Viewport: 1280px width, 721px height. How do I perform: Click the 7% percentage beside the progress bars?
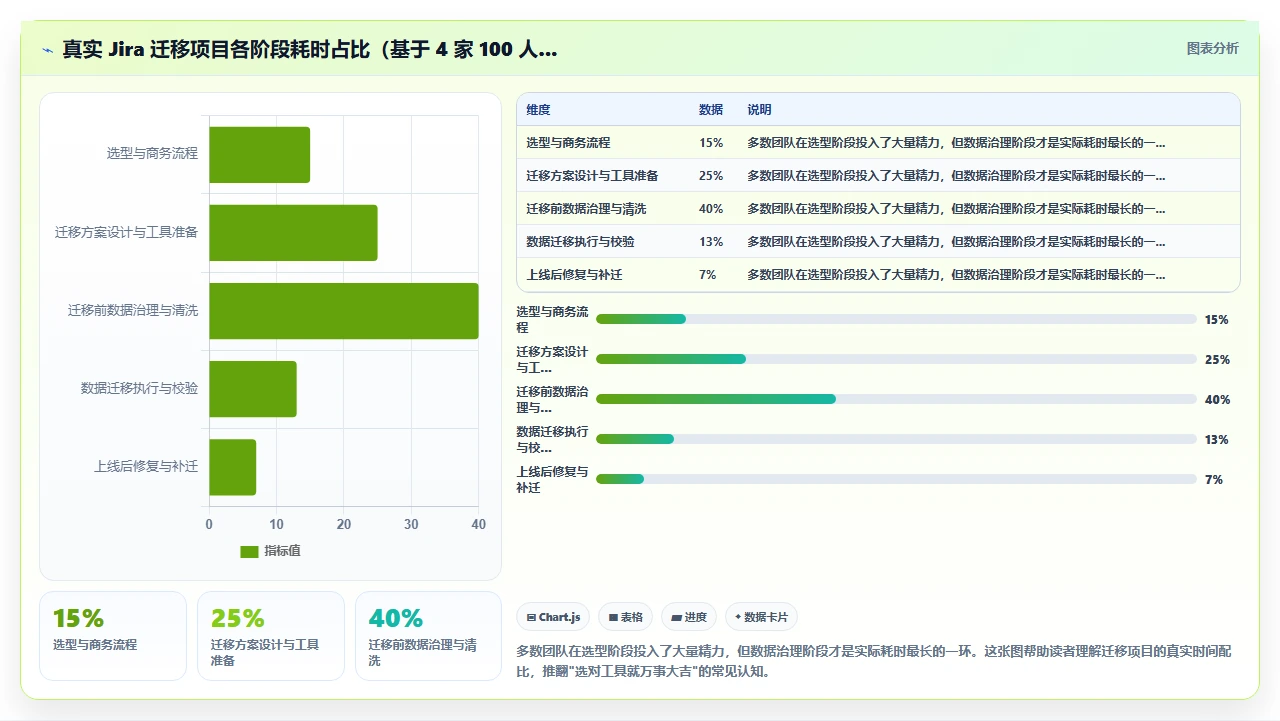click(x=1214, y=480)
